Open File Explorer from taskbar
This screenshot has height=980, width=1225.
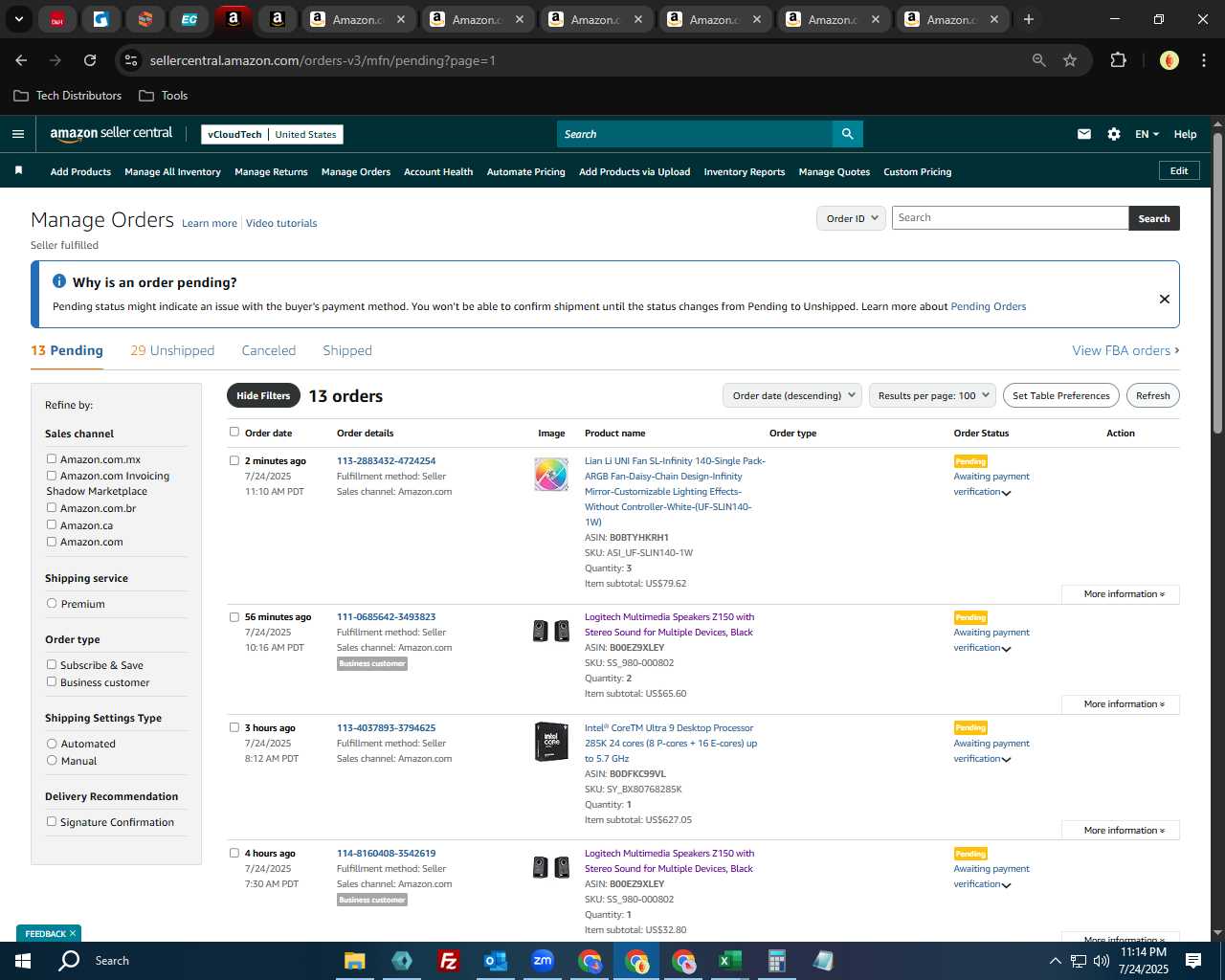click(355, 961)
